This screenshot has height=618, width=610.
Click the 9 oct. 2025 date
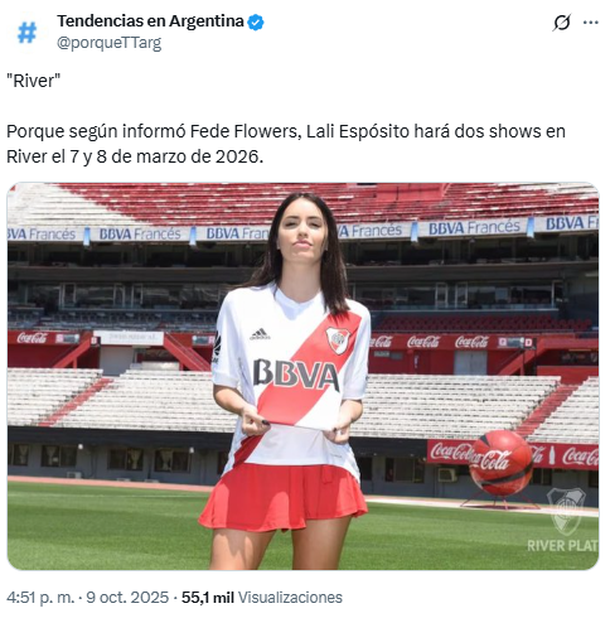[127, 598]
